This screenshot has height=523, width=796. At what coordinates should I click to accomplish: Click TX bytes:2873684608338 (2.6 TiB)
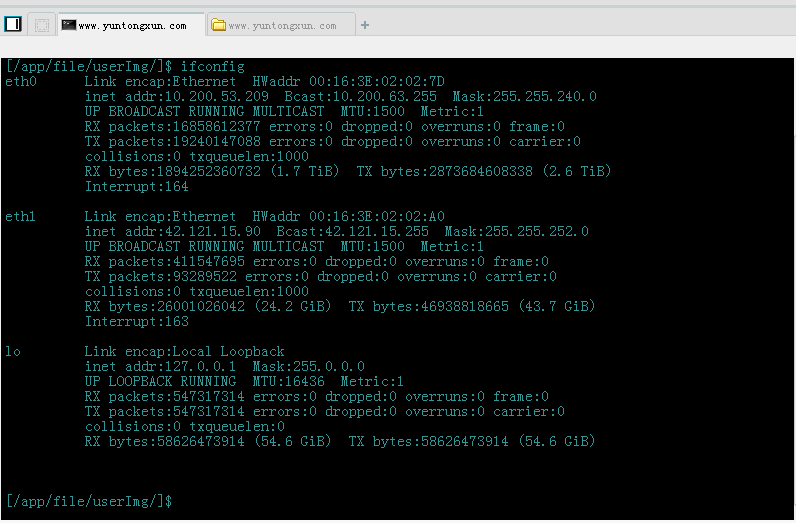[x=484, y=171]
